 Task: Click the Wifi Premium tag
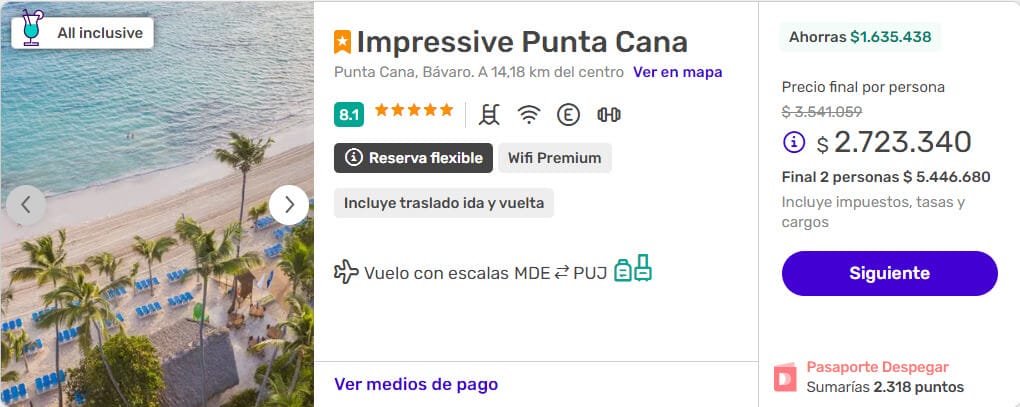click(555, 158)
